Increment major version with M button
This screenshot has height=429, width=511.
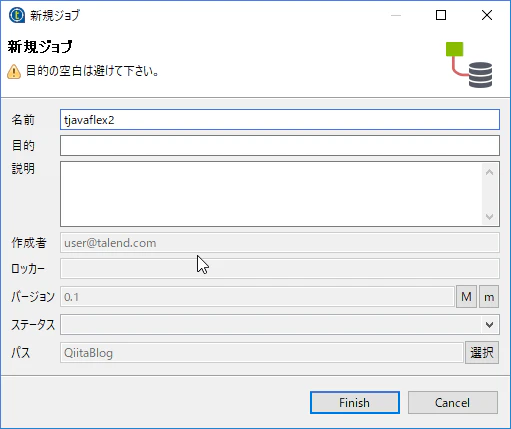click(x=466, y=297)
